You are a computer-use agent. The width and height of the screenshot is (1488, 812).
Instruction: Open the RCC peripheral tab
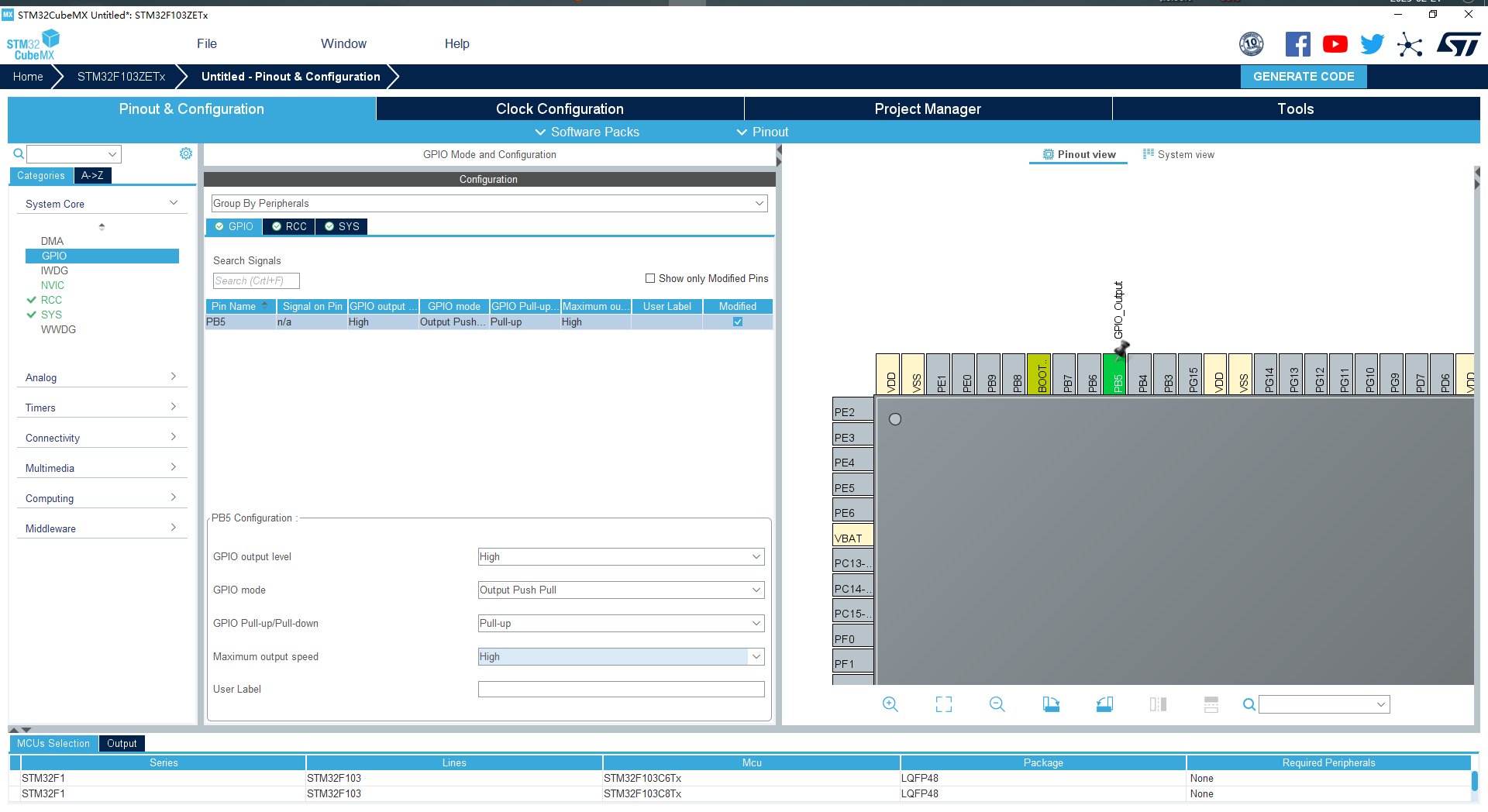point(289,226)
